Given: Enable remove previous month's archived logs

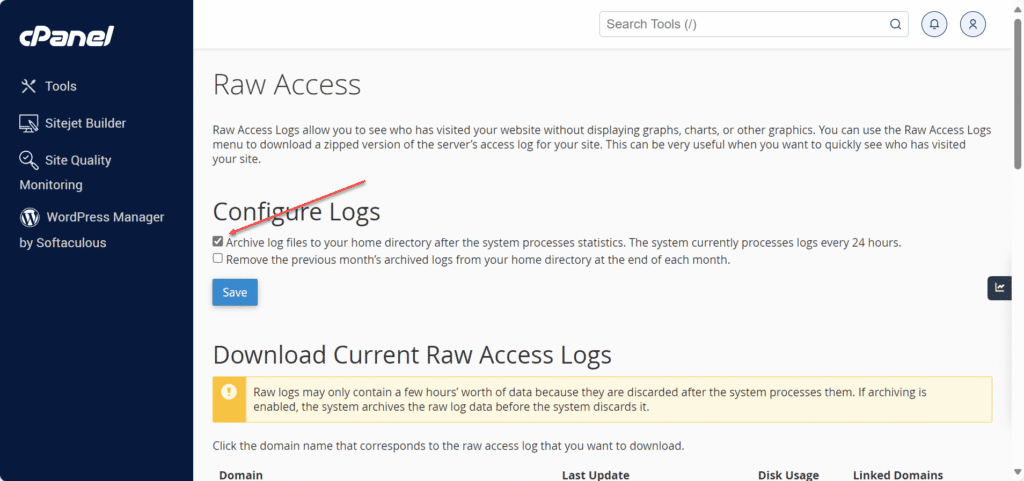Looking at the screenshot, I should coord(218,259).
